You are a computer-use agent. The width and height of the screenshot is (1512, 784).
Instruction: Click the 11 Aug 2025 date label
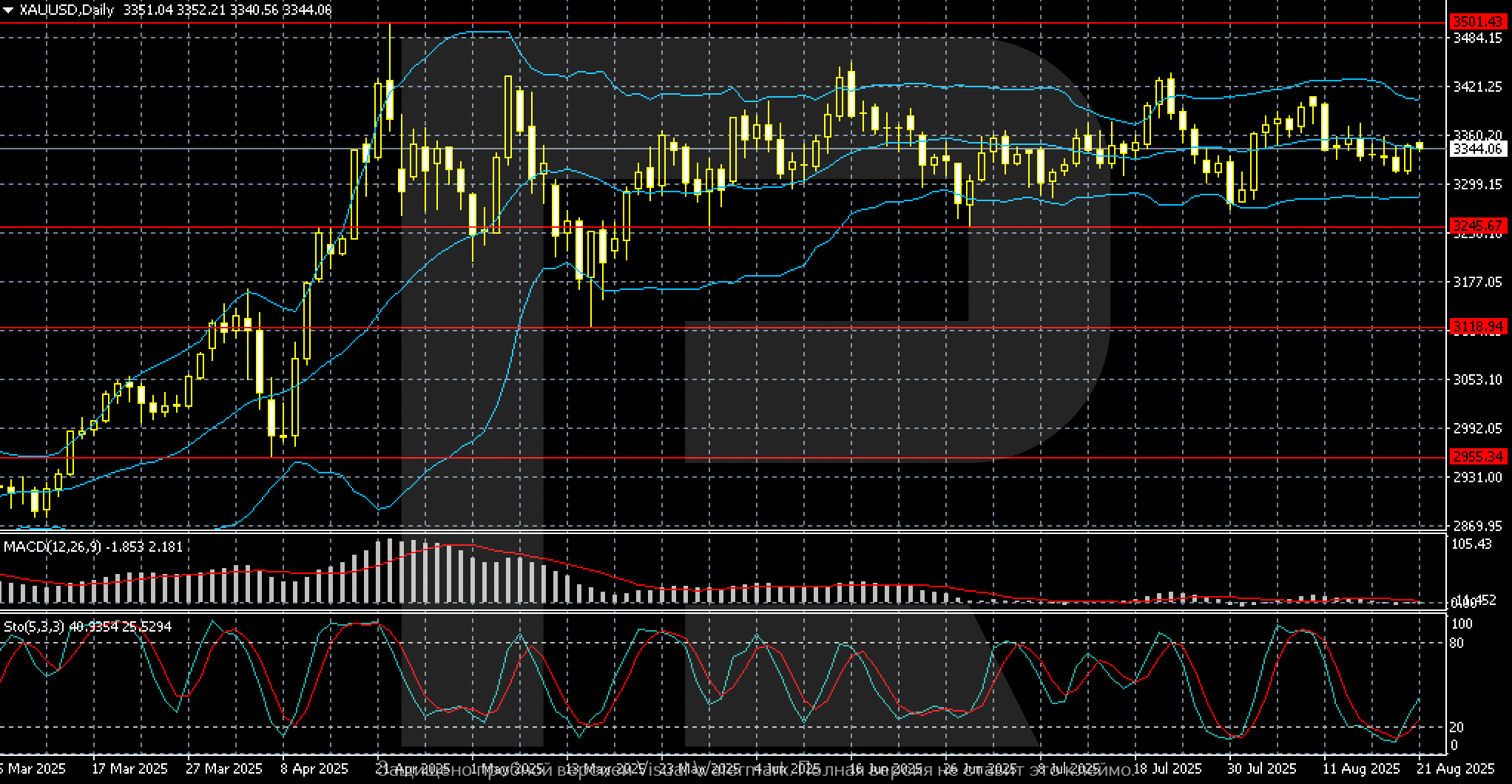pos(1361,768)
